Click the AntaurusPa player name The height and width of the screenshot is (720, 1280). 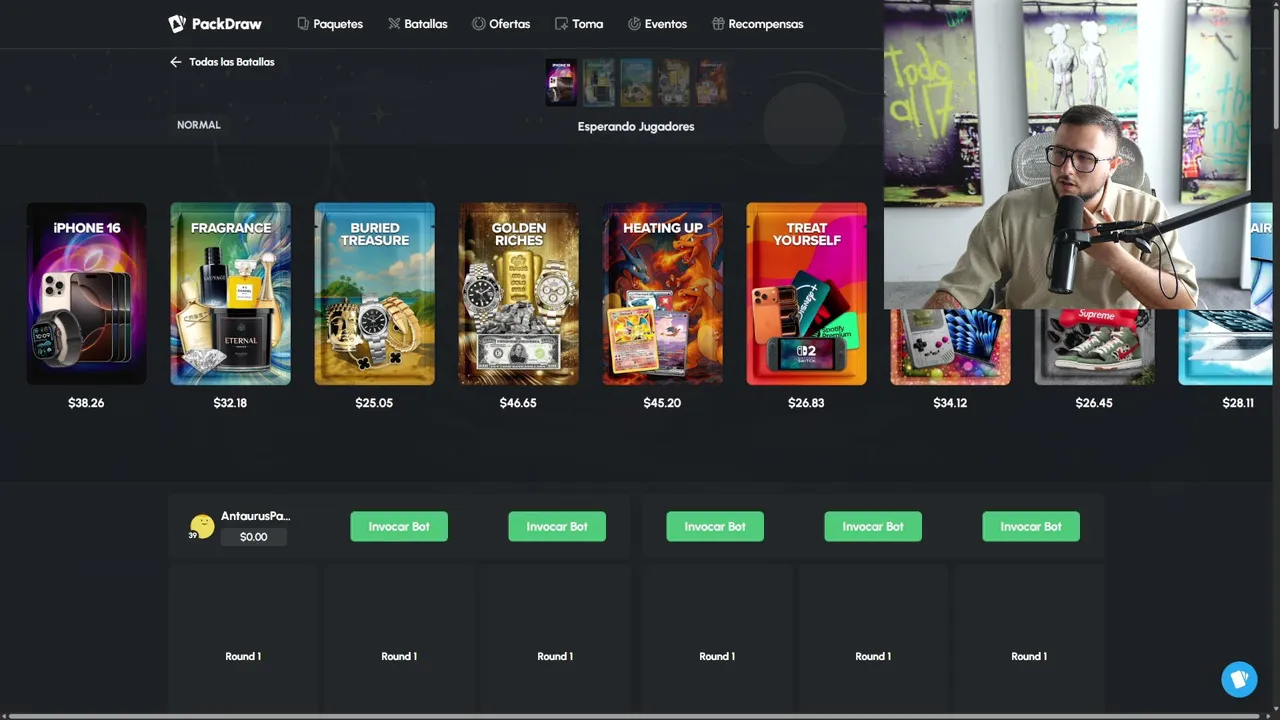coord(256,516)
